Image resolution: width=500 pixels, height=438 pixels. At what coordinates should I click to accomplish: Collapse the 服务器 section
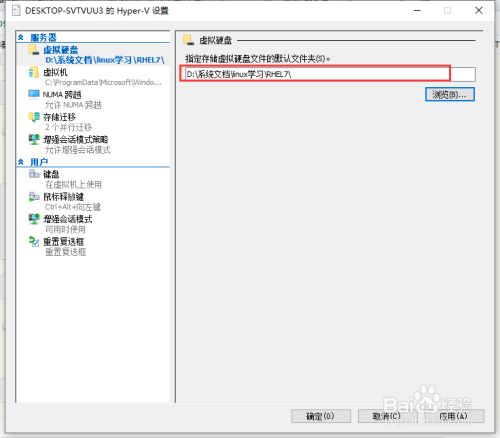[21, 37]
